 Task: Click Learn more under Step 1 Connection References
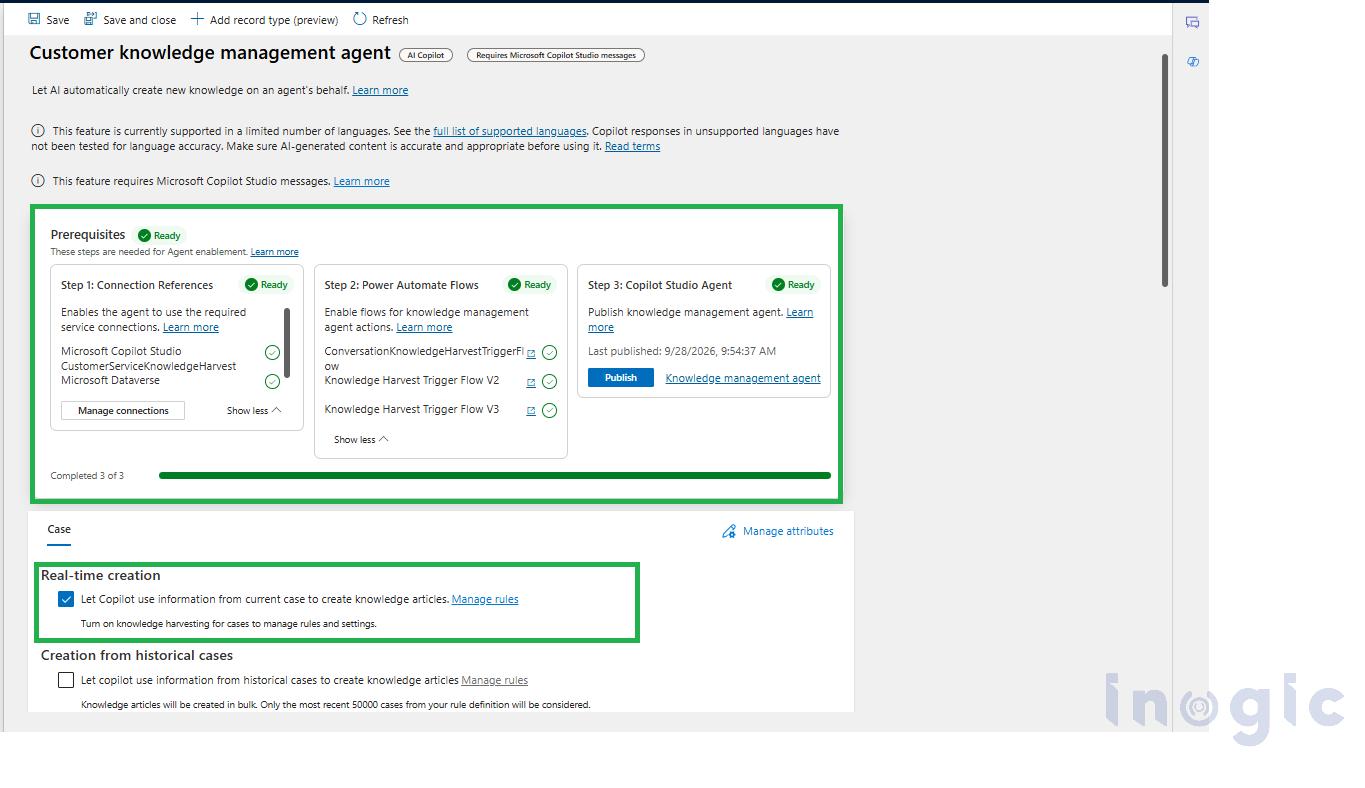click(191, 327)
